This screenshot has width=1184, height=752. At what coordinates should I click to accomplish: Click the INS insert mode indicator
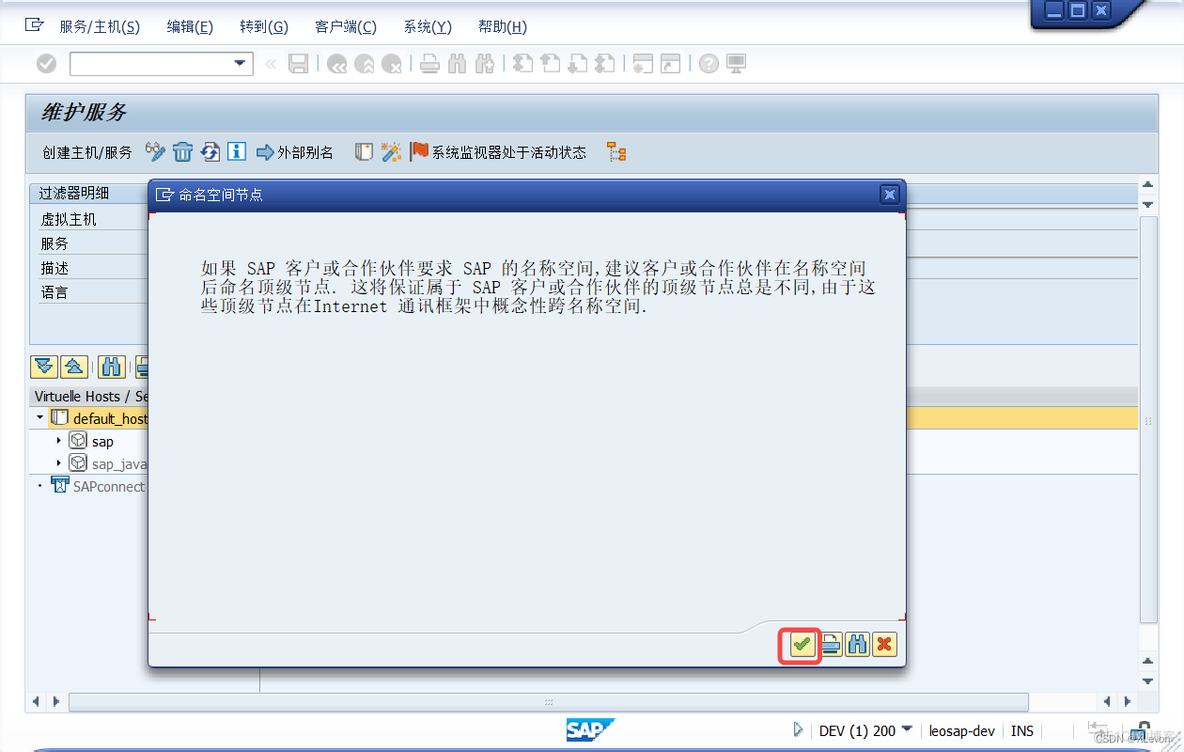click(x=1022, y=731)
